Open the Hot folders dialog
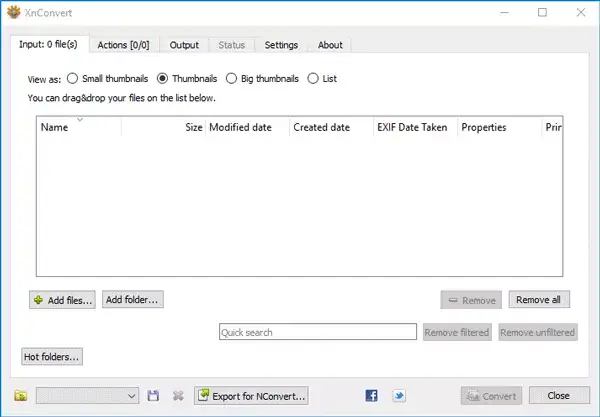The height and width of the screenshot is (417, 600). [52, 357]
